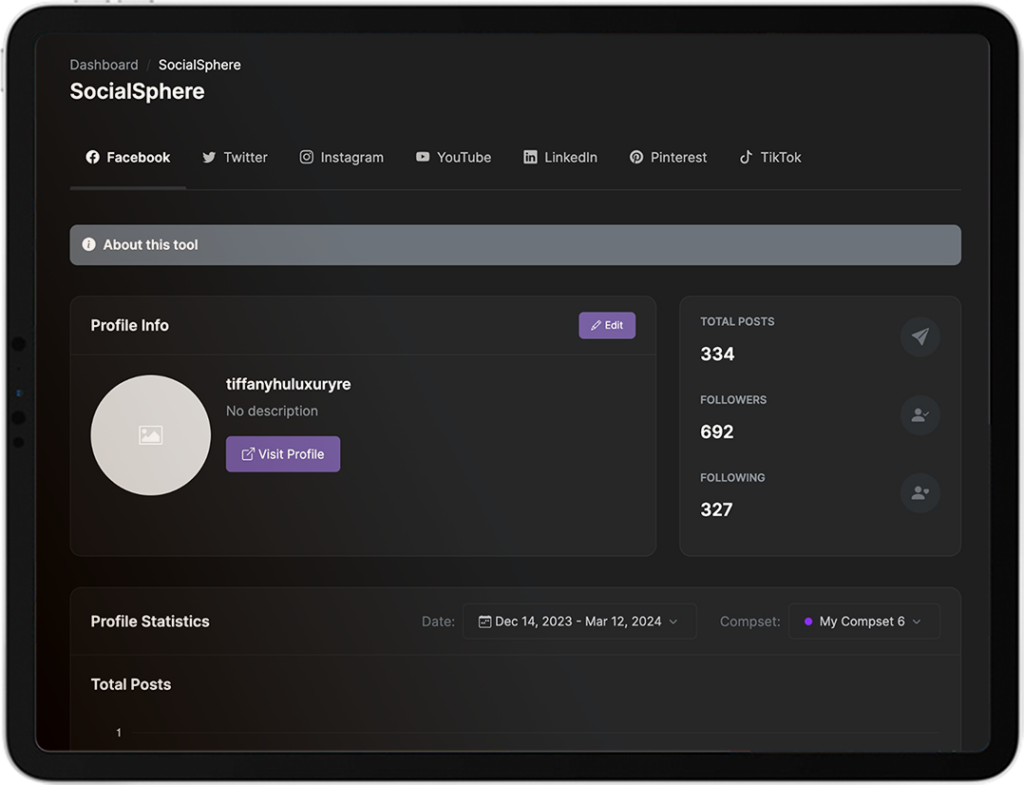Select the TikTok musical note icon

(x=747, y=157)
